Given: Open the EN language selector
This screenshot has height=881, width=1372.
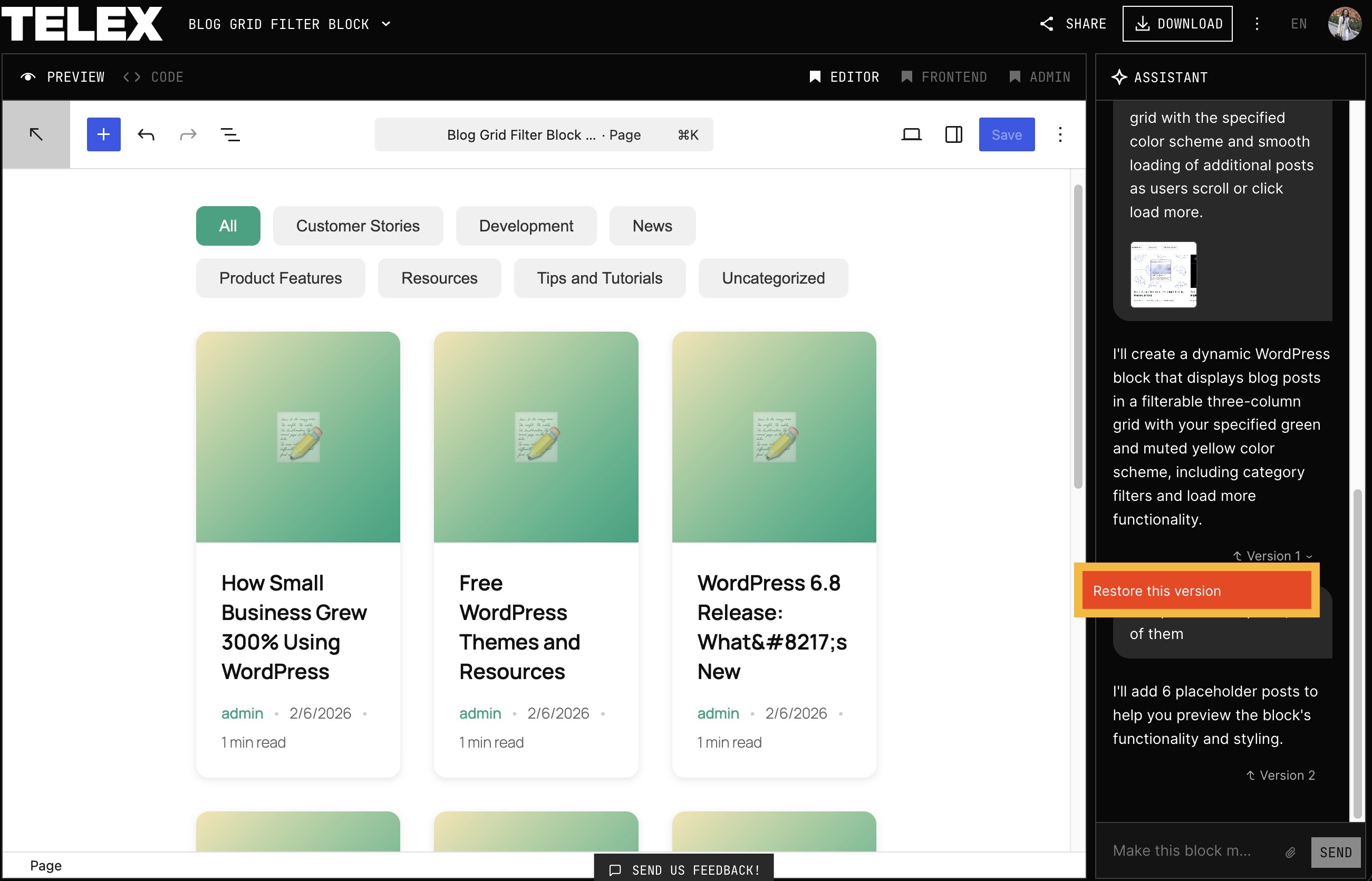Looking at the screenshot, I should click(x=1299, y=23).
